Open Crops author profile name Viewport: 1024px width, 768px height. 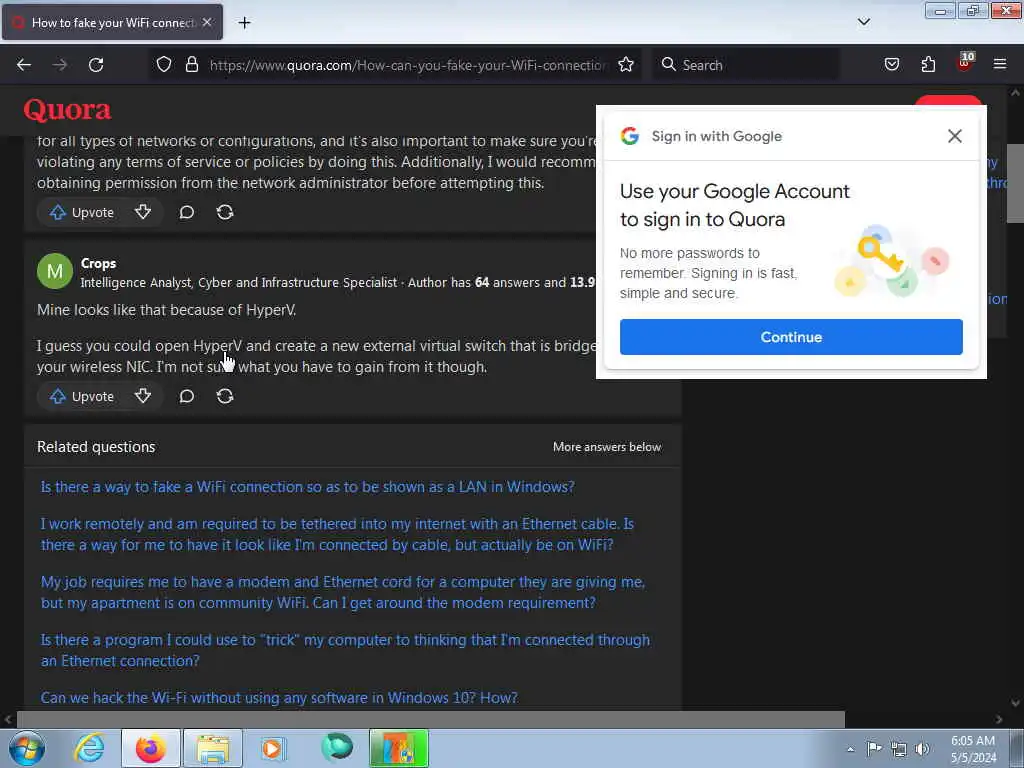pos(99,263)
